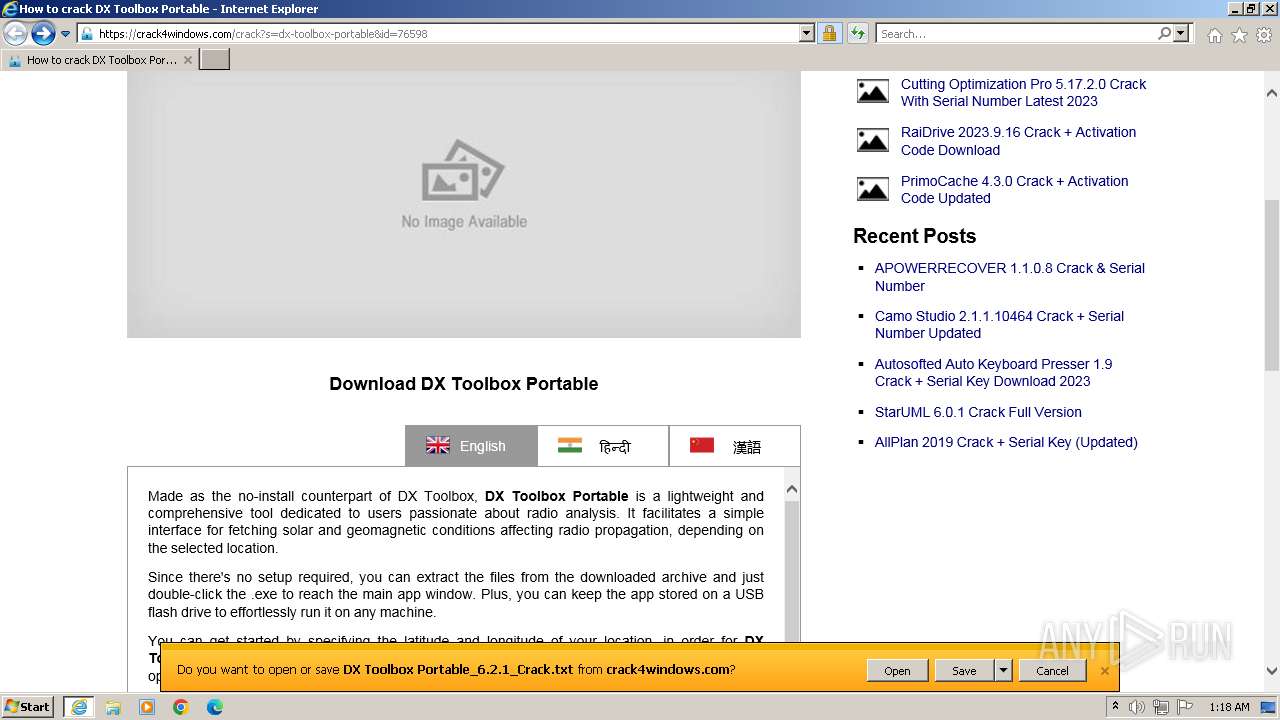1280x720 pixels.
Task: Open network tray icon
Action: point(1159,707)
